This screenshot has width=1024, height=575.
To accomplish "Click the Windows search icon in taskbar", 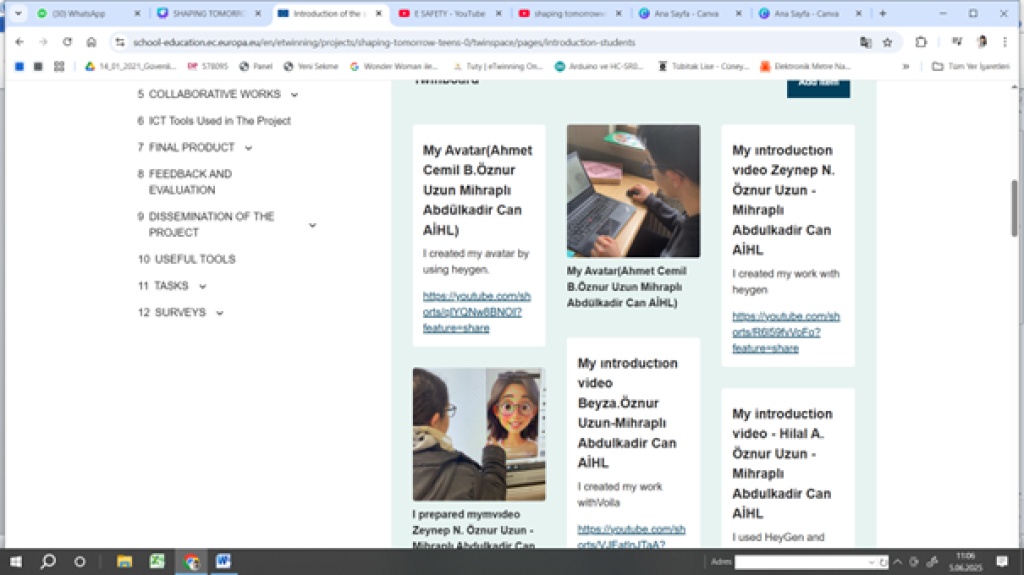I will 48,561.
